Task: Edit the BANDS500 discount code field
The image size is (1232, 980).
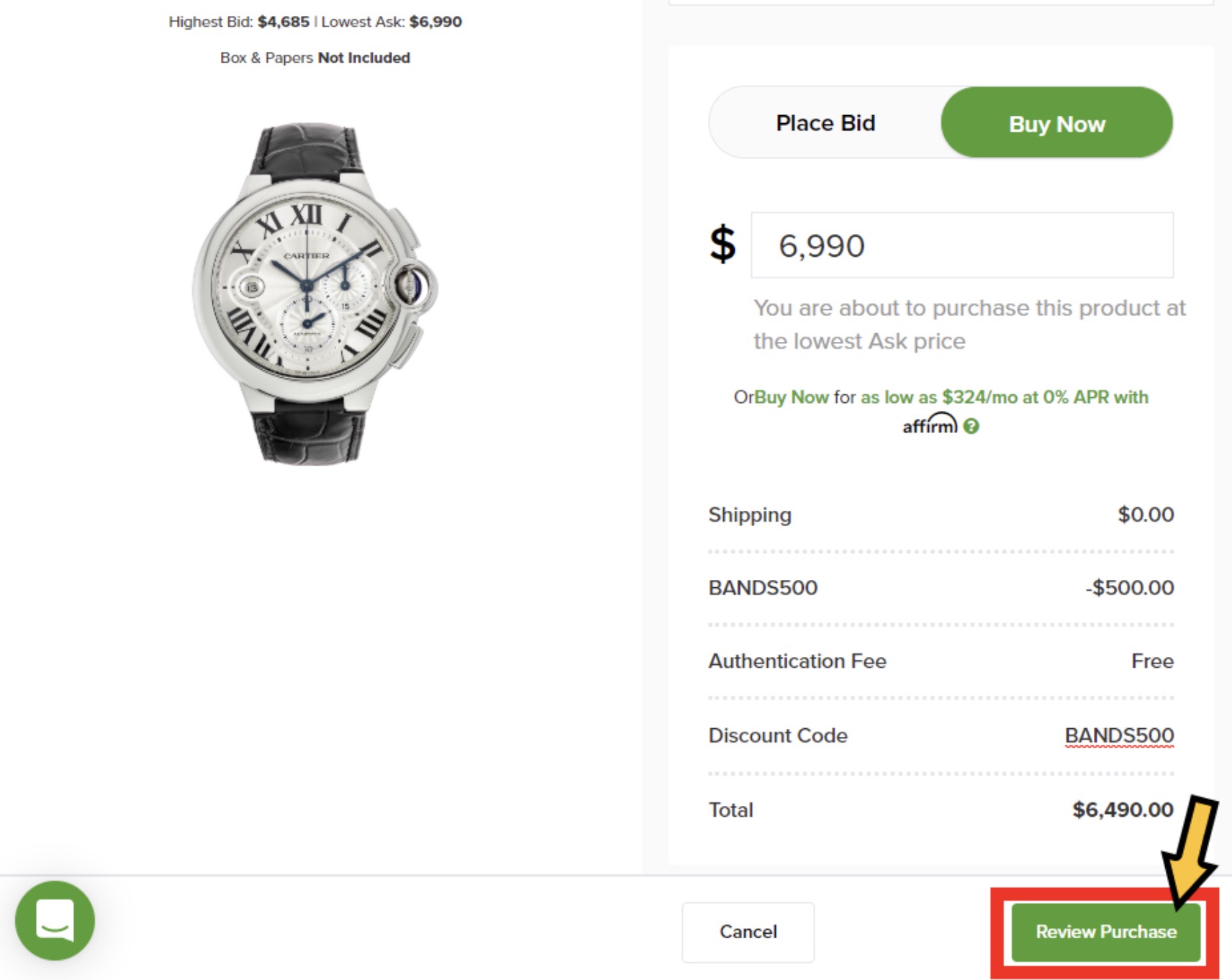Action: [x=1119, y=735]
